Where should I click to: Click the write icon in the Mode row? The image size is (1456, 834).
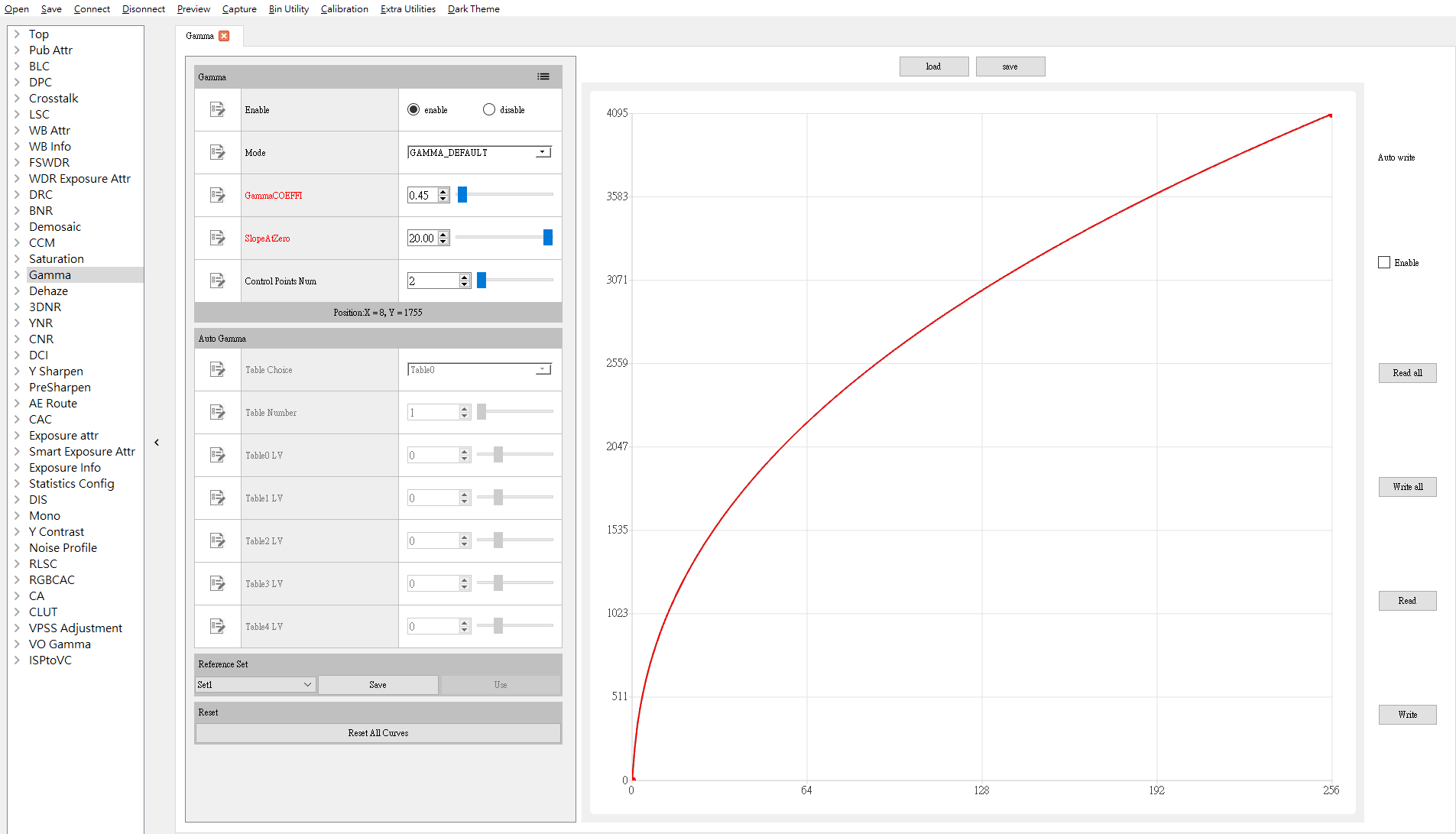tap(218, 153)
